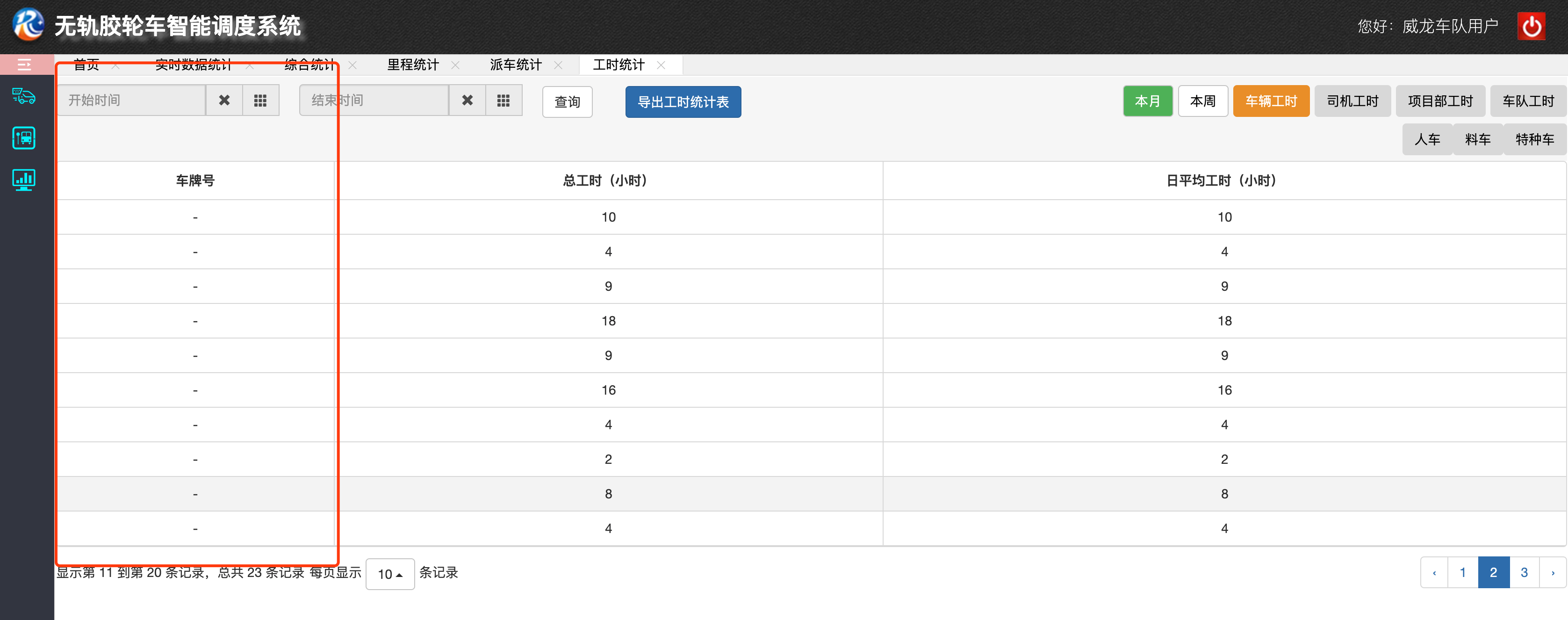The height and width of the screenshot is (620, 1568).
Task: Click the 结束时间 input field
Action: (x=374, y=101)
